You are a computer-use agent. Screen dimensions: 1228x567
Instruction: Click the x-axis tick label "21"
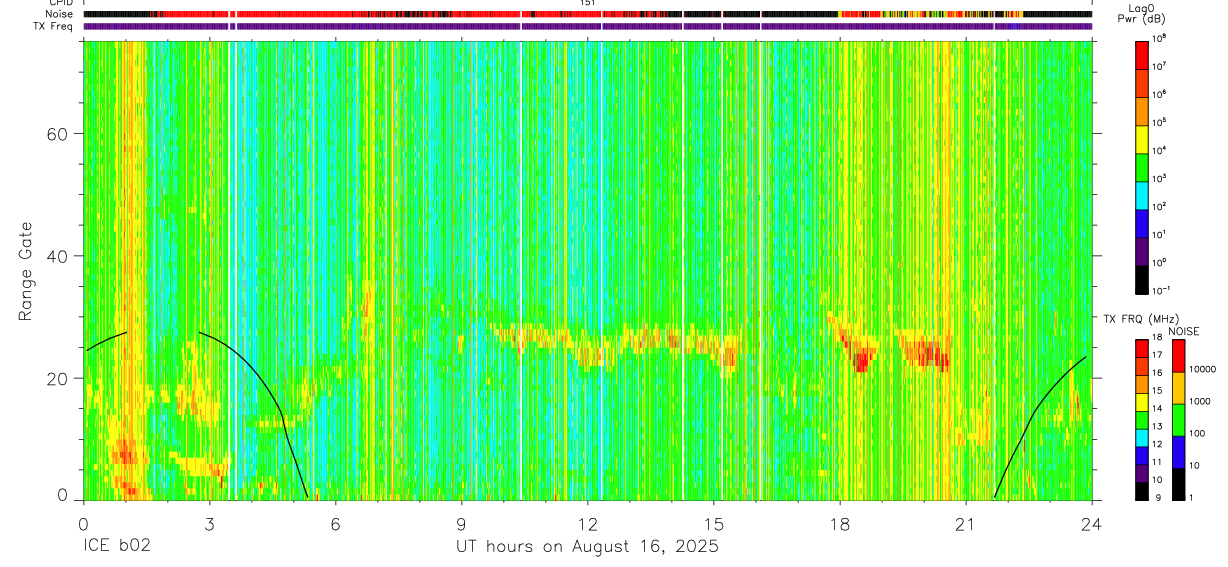pos(966,523)
